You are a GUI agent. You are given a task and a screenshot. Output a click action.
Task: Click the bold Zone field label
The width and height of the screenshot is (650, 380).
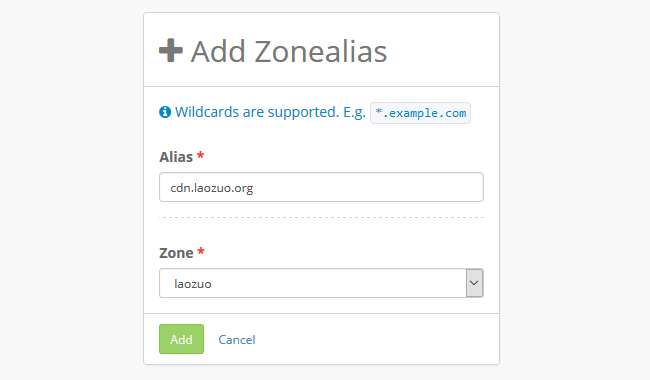pyautogui.click(x=176, y=253)
